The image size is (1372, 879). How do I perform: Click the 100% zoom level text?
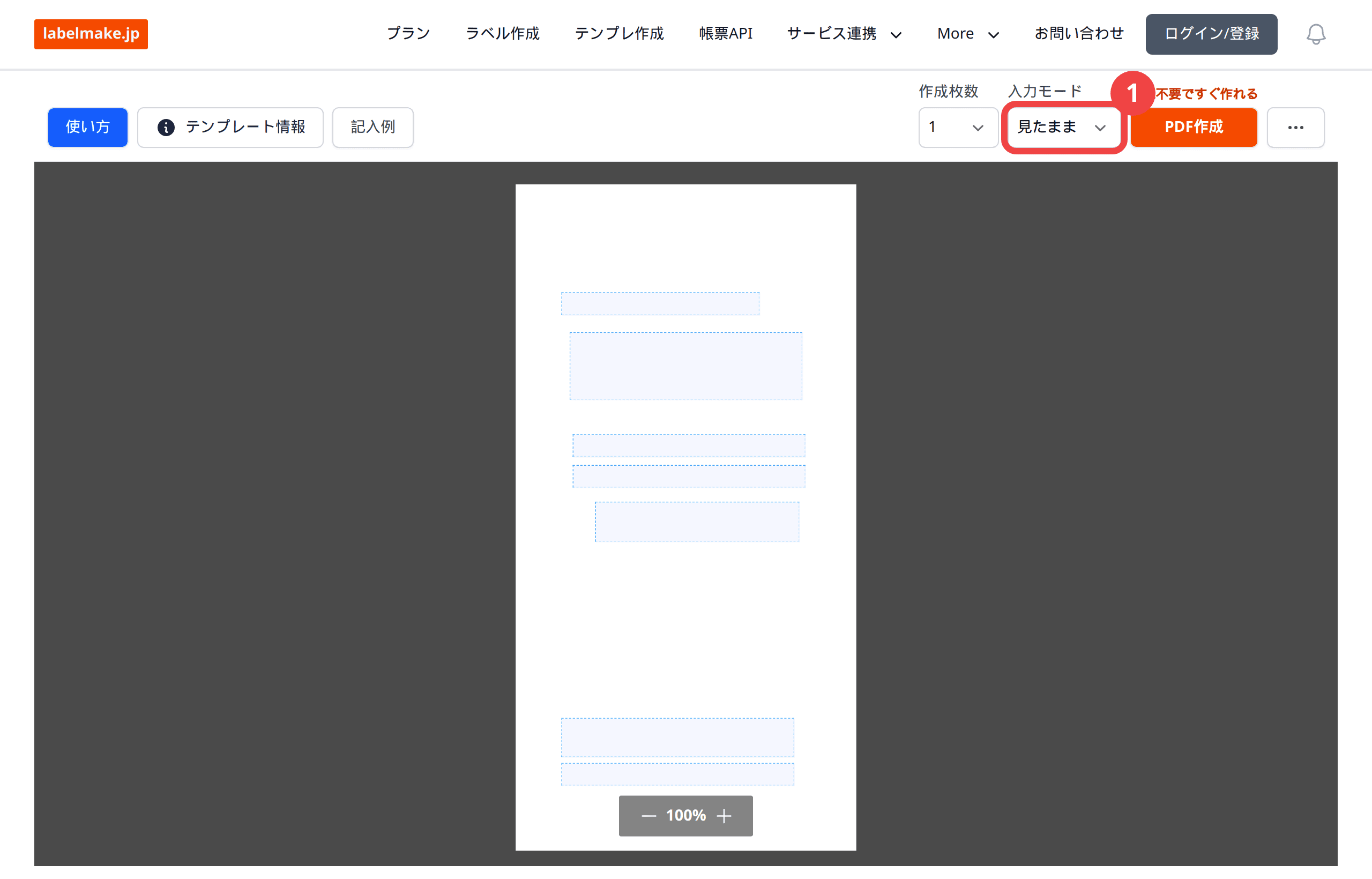(x=685, y=816)
